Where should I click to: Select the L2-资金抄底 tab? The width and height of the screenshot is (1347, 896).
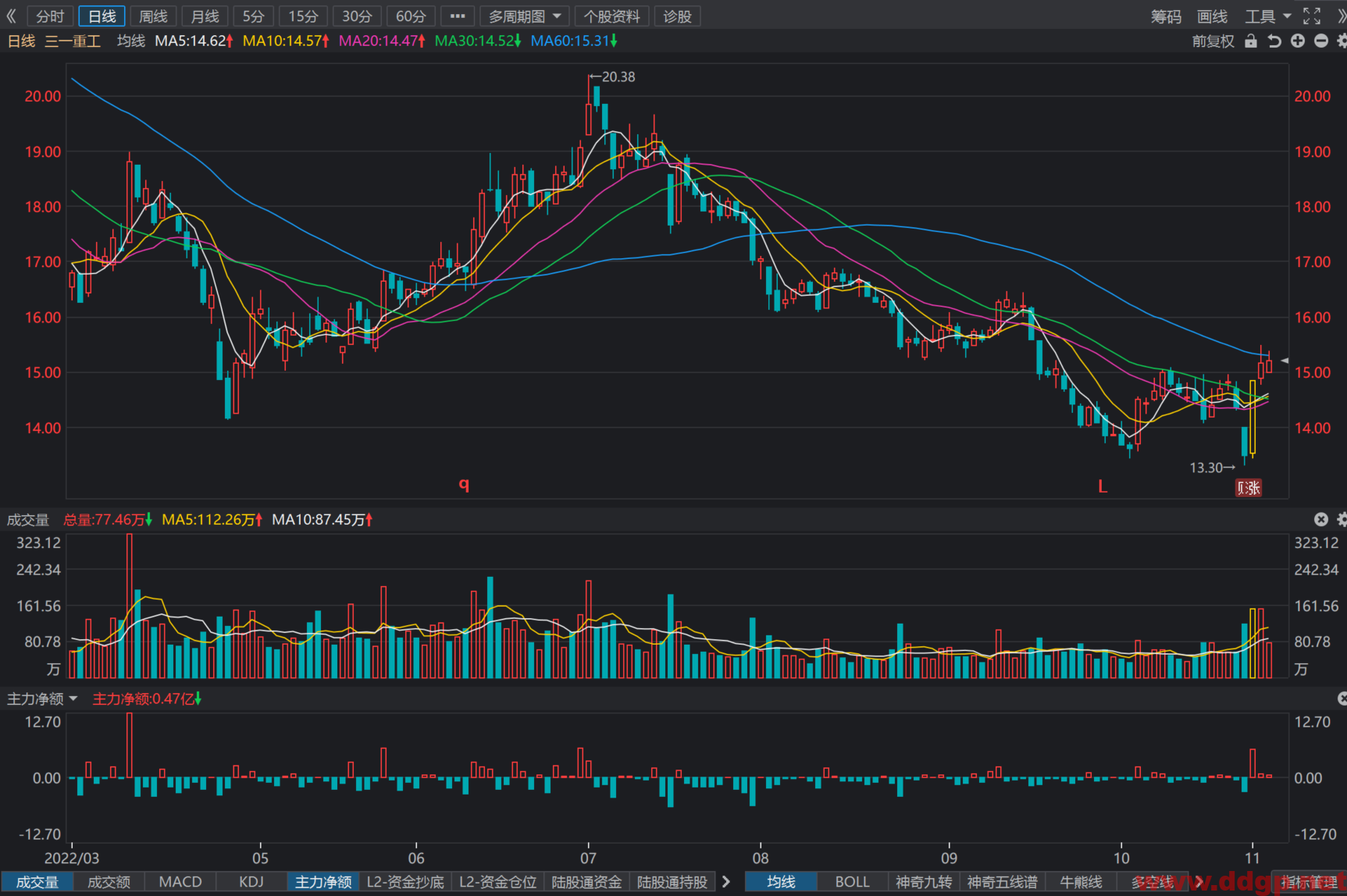click(405, 882)
